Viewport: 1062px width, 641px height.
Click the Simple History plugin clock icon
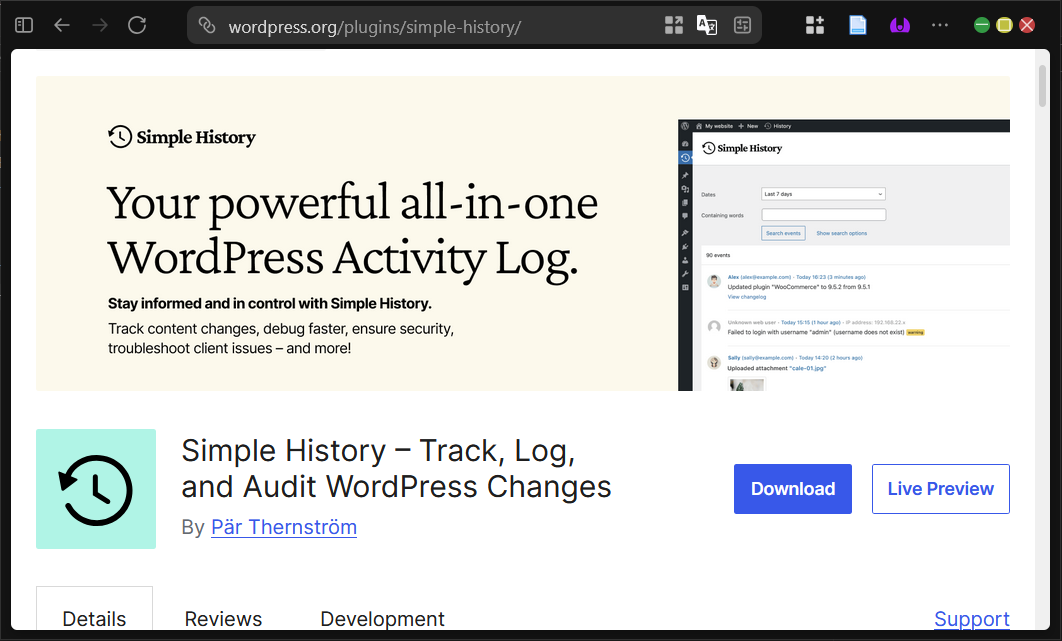[x=96, y=489]
